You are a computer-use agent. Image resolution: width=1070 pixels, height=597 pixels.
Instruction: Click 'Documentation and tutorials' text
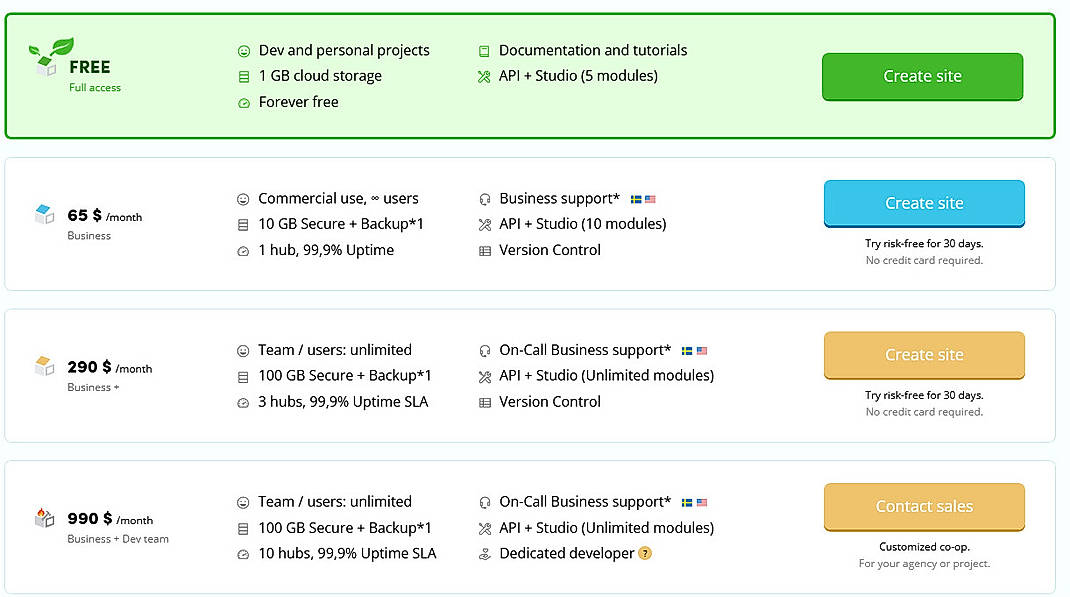(x=593, y=50)
